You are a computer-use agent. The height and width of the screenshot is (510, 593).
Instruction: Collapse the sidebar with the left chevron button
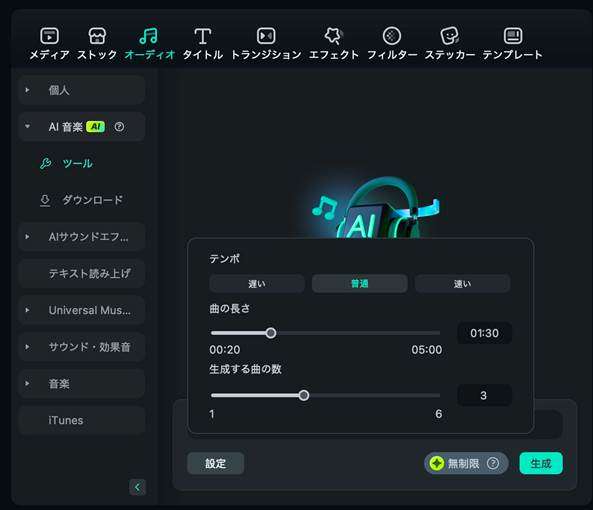(x=137, y=487)
